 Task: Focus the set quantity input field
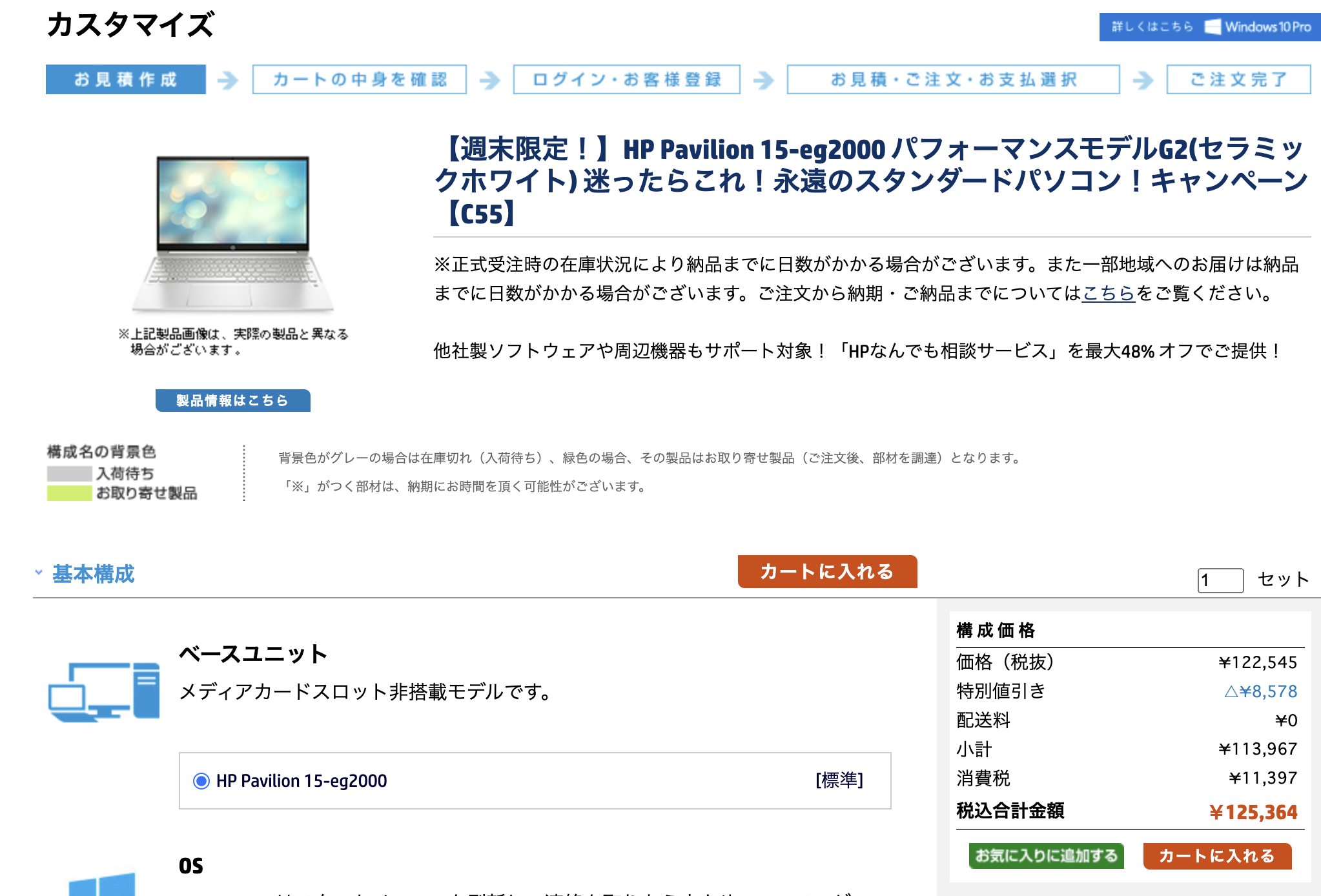1220,580
